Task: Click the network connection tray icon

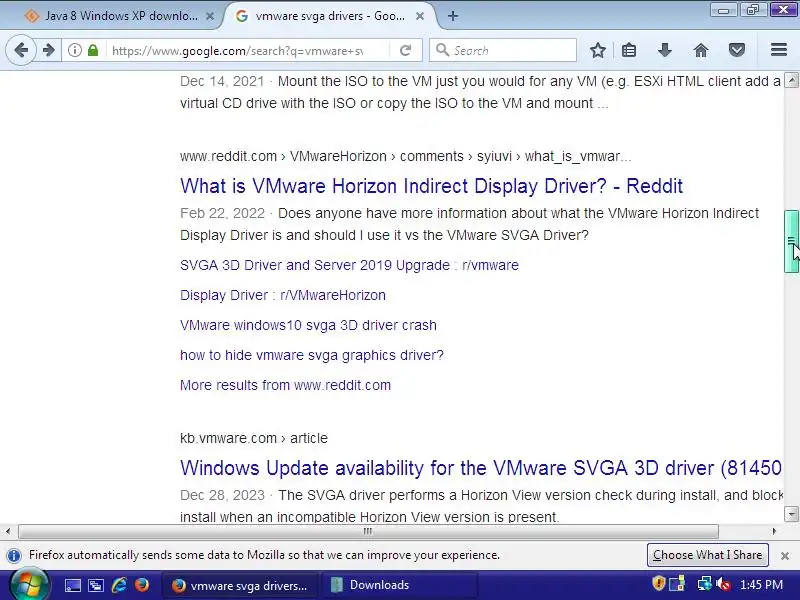Action: [x=705, y=584]
